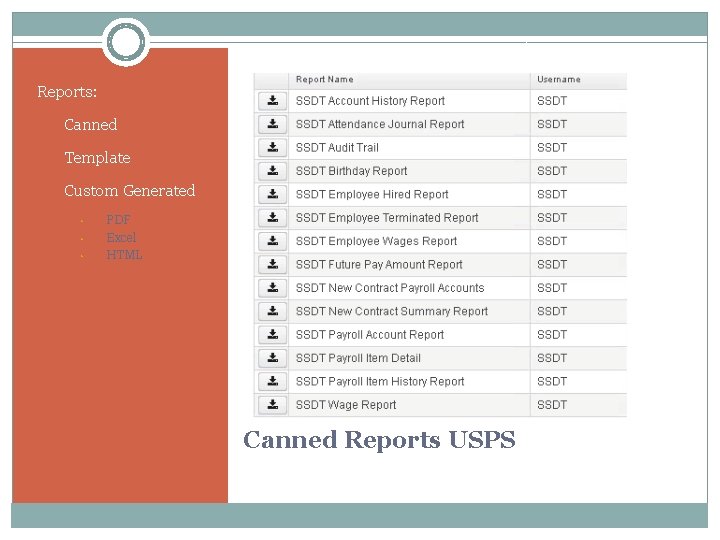Select 'SSDT Future Pay Amount Report' text
This screenshot has height=540, width=720.
(x=379, y=265)
